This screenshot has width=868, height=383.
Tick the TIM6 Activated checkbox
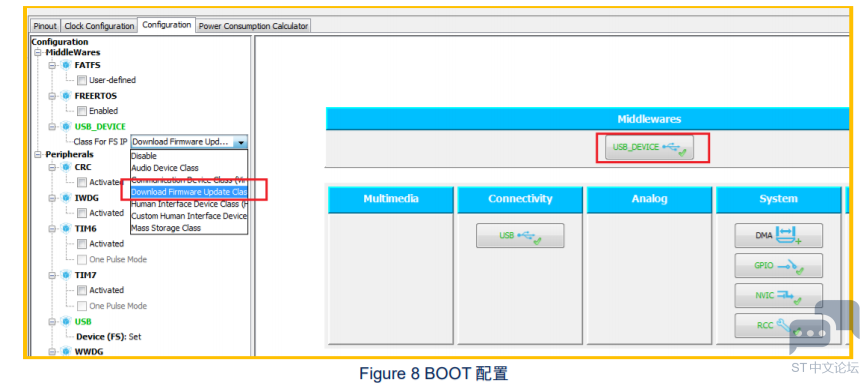pyautogui.click(x=82, y=244)
